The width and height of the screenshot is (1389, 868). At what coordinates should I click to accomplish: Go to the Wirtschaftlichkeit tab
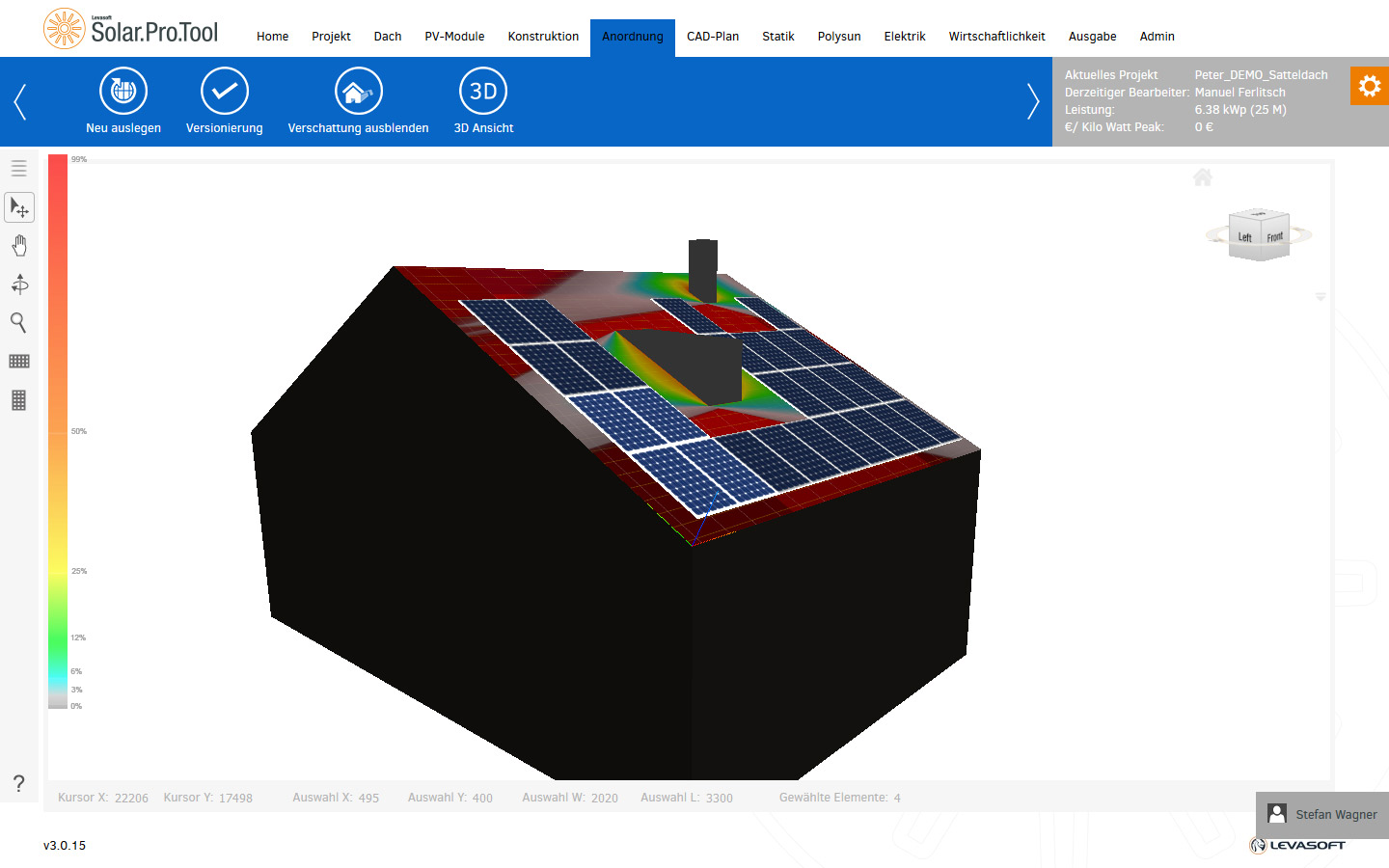coord(996,37)
